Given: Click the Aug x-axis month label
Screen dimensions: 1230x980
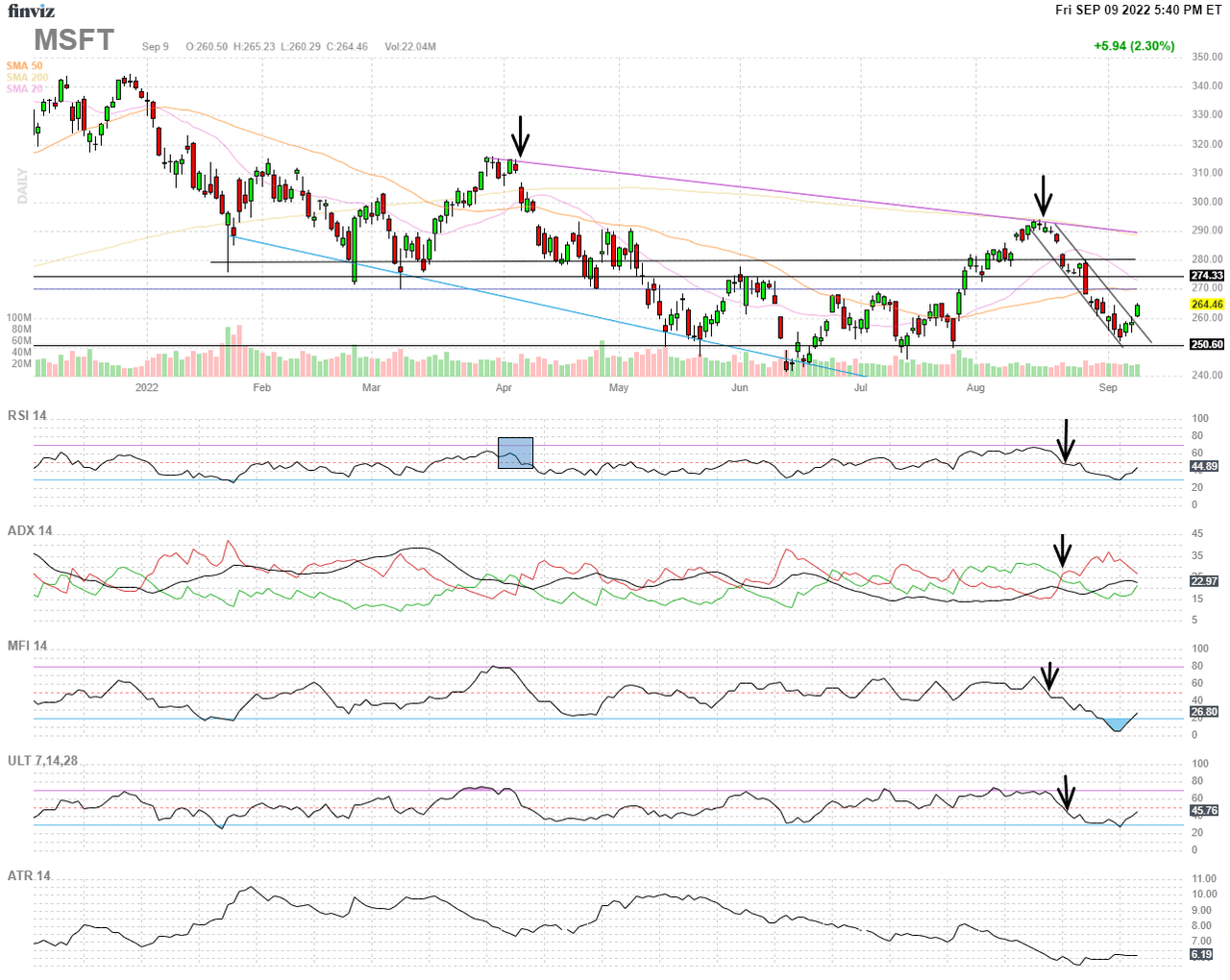Looking at the screenshot, I should (x=975, y=388).
